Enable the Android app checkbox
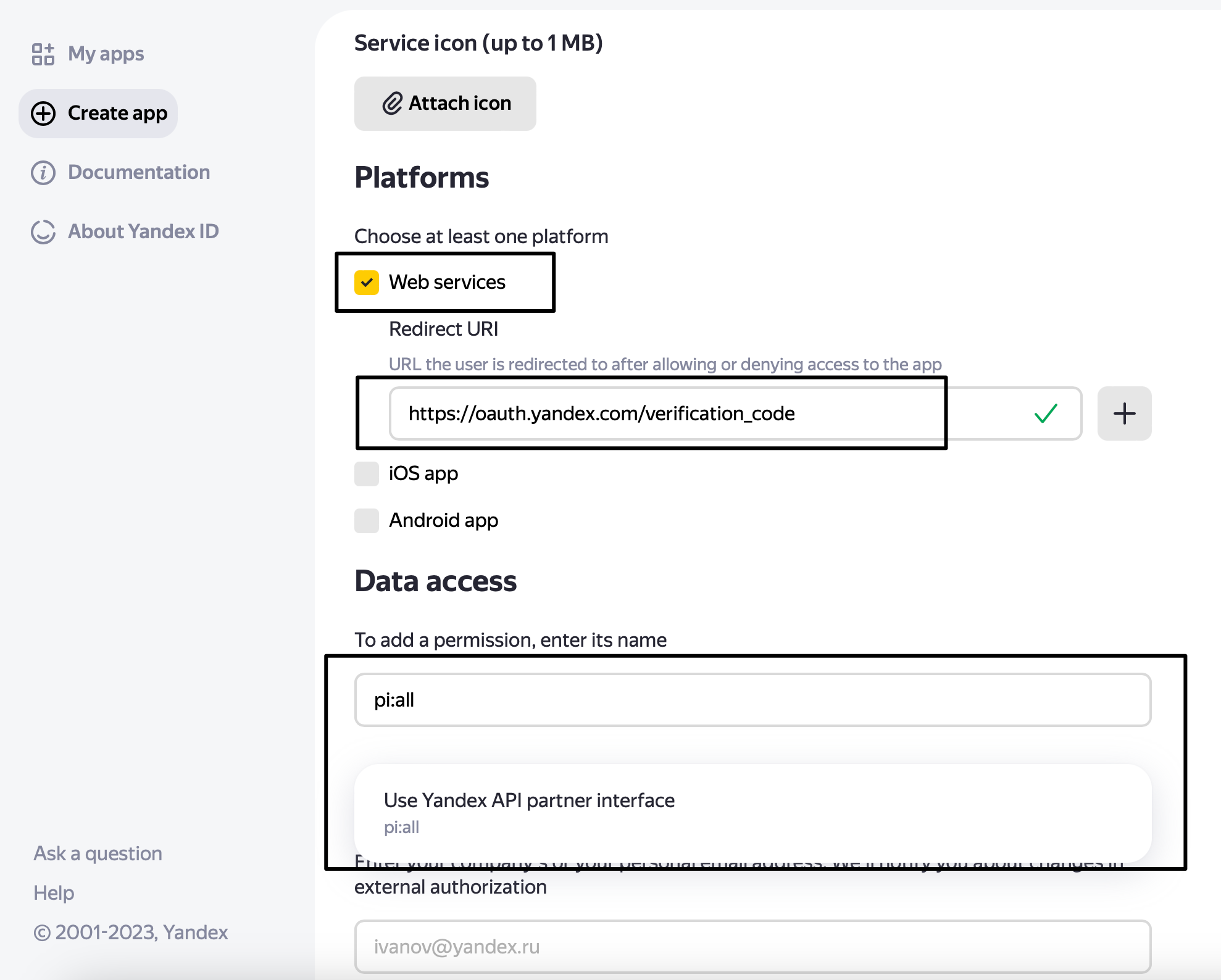The width and height of the screenshot is (1221, 980). [x=367, y=521]
